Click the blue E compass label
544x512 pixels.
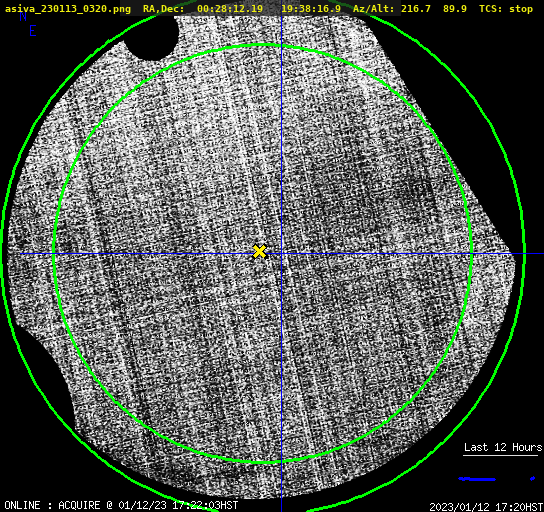(33, 31)
